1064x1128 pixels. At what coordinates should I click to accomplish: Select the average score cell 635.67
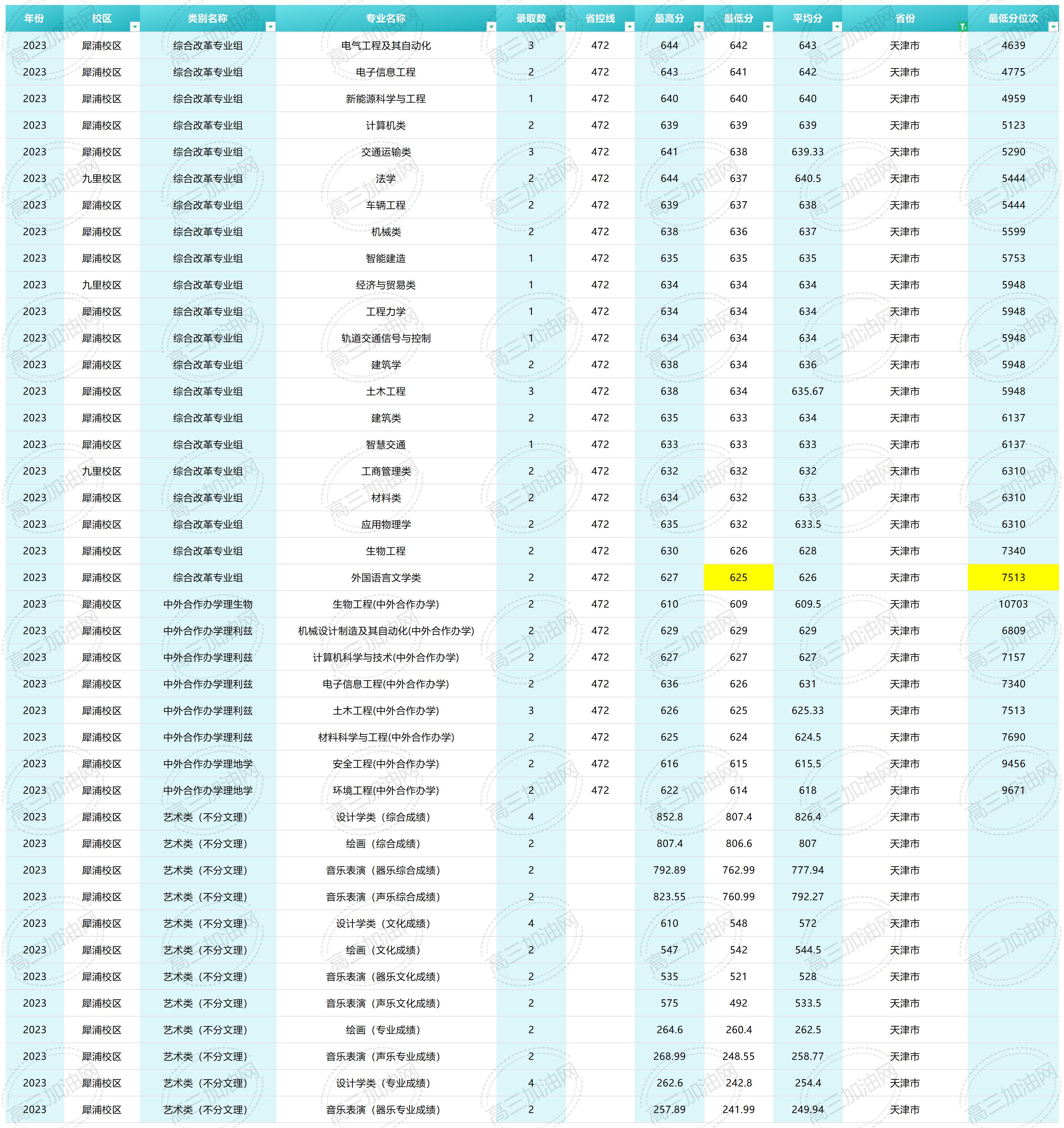(808, 391)
